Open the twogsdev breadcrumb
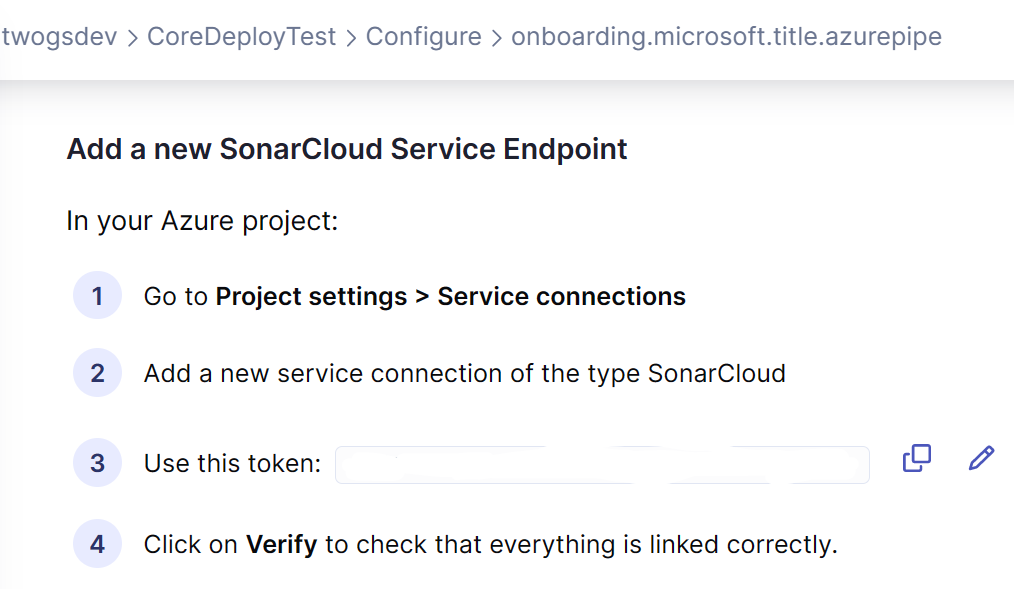This screenshot has height=589, width=1014. [60, 37]
